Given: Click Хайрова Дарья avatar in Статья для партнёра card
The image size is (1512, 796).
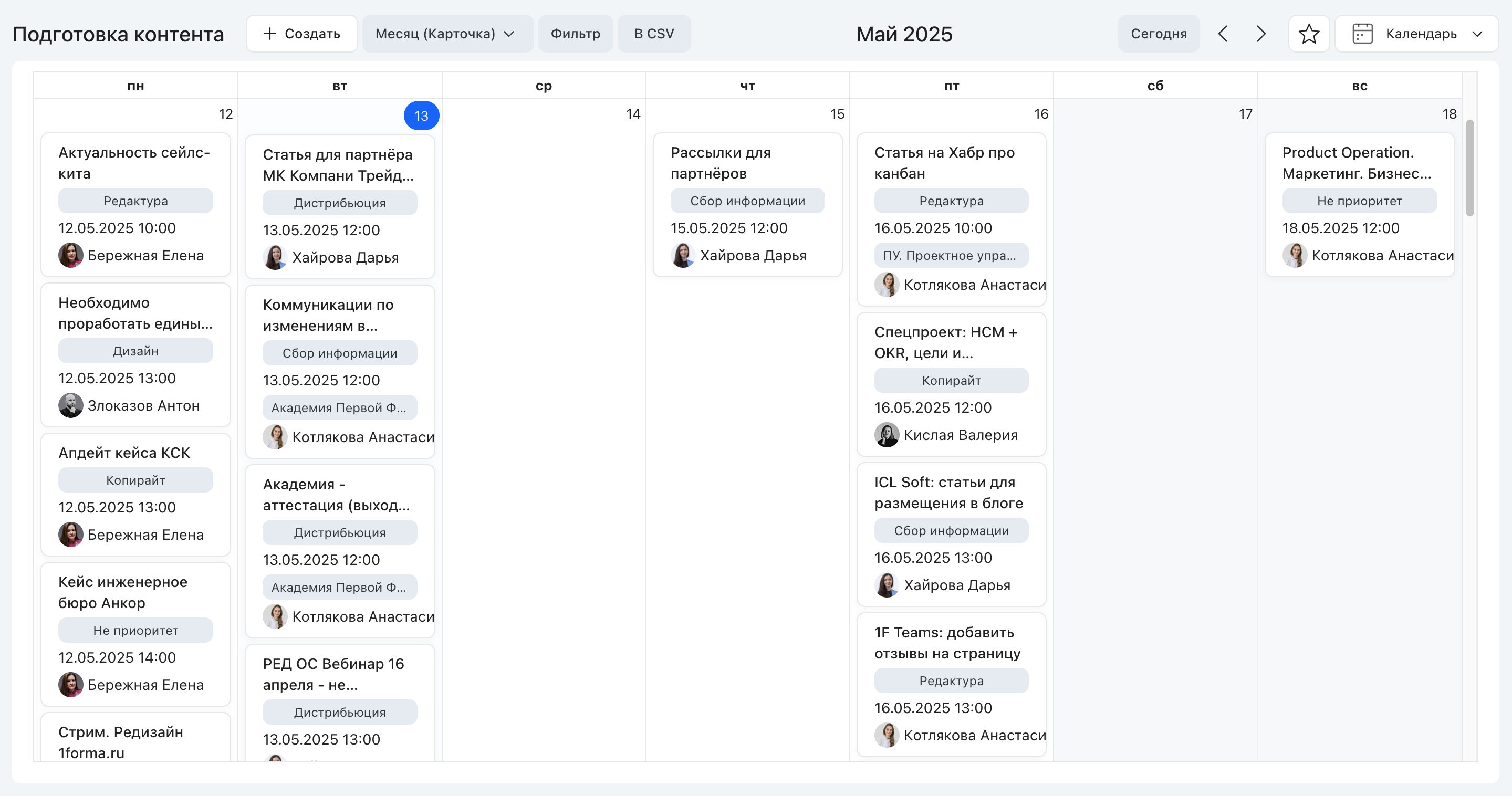Looking at the screenshot, I should point(275,258).
